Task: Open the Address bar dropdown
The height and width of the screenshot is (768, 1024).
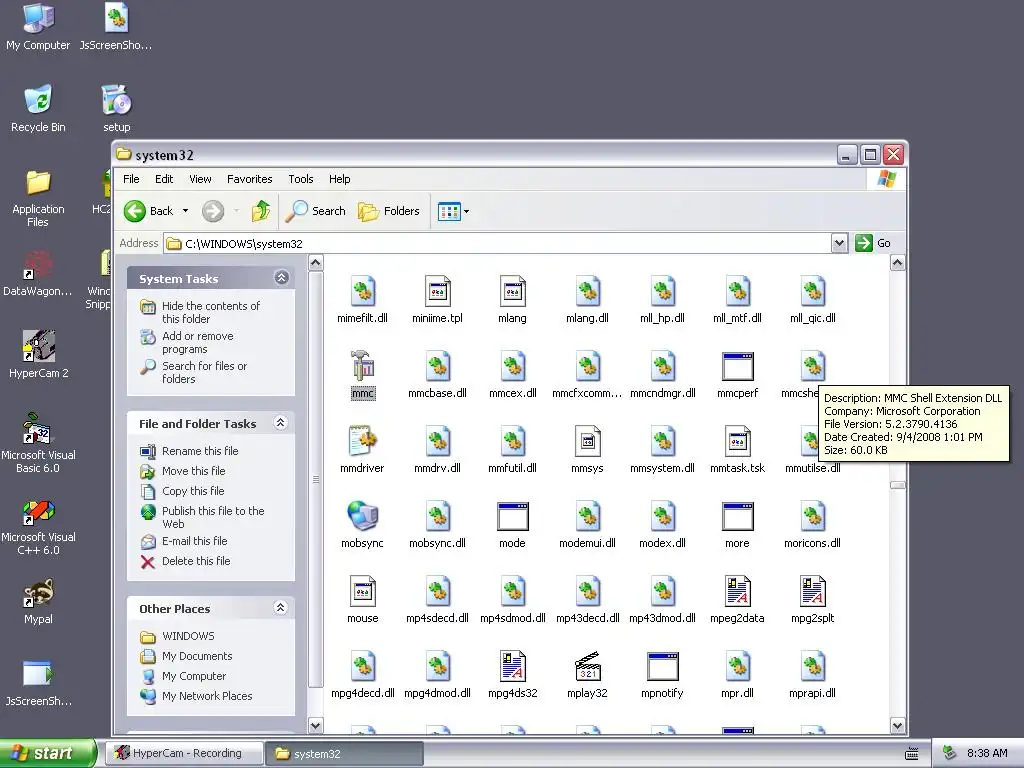Action: point(839,244)
